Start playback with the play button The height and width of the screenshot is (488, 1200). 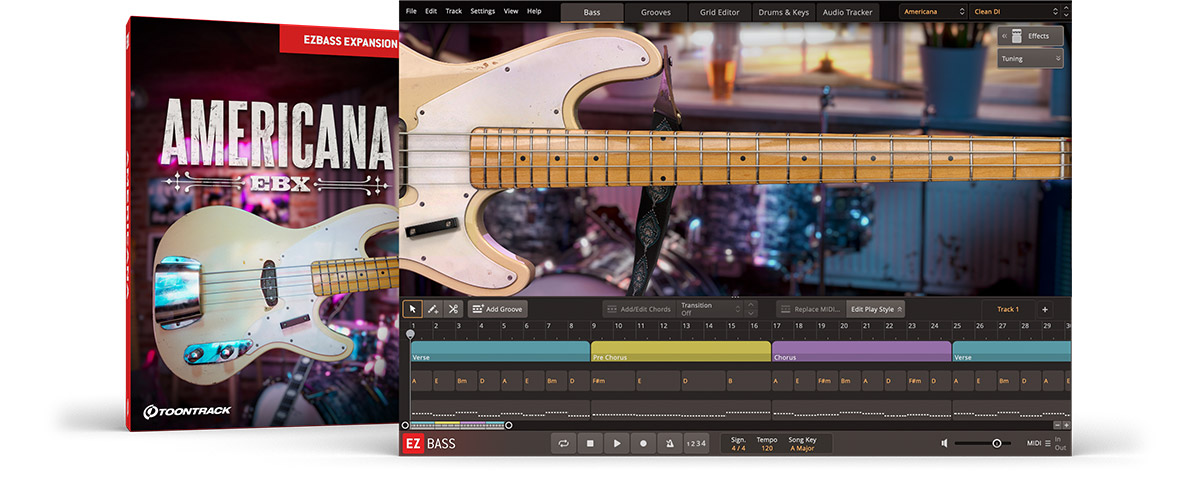(x=617, y=443)
